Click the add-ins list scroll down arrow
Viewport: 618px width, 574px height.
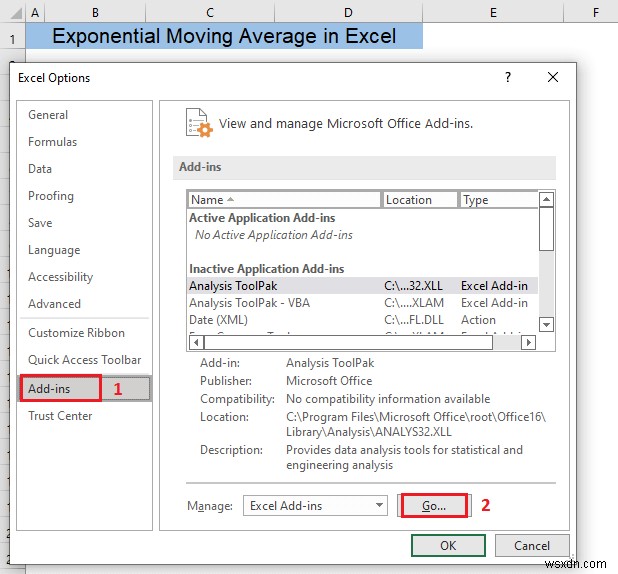click(x=546, y=324)
